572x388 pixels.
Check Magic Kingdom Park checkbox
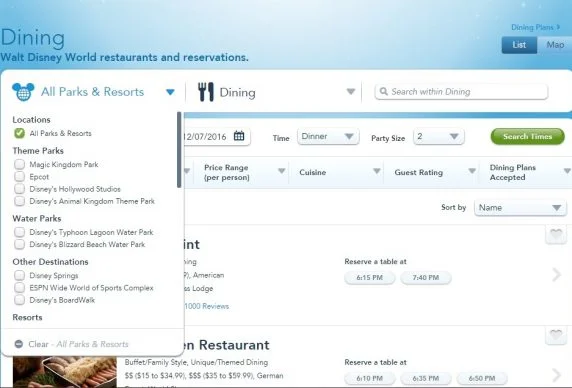click(20, 164)
